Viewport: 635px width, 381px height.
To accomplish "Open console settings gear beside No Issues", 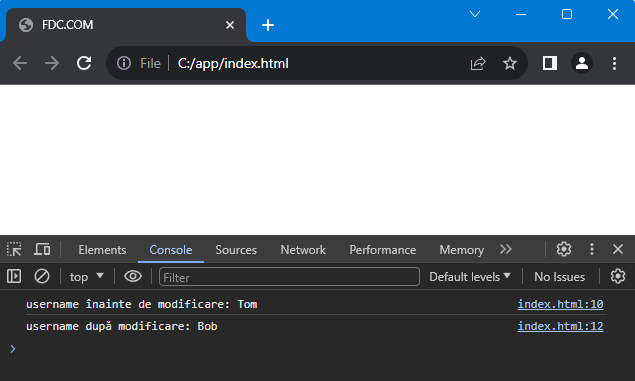I will tap(618, 277).
